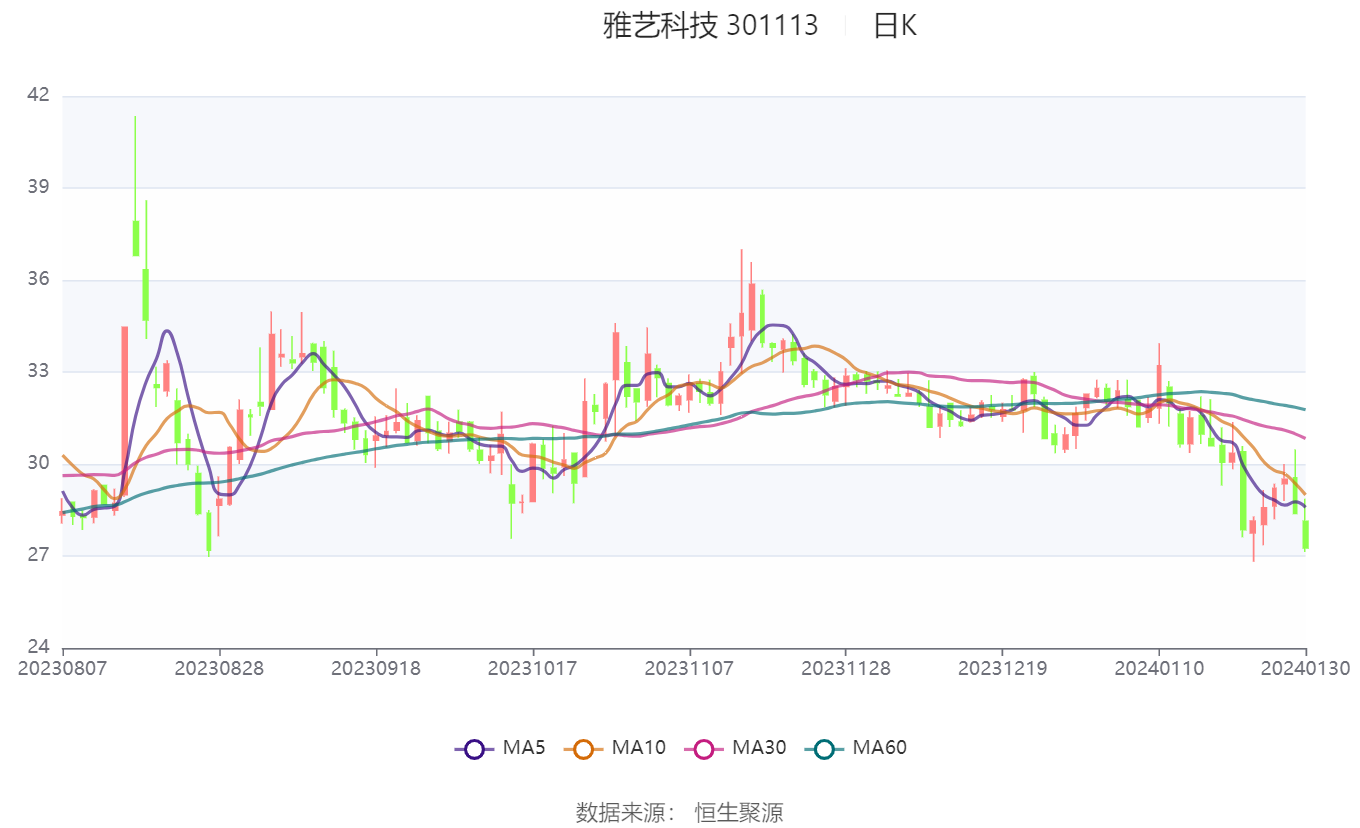Click the y-axis value 30
1360x828 pixels.
pyautogui.click(x=38, y=463)
